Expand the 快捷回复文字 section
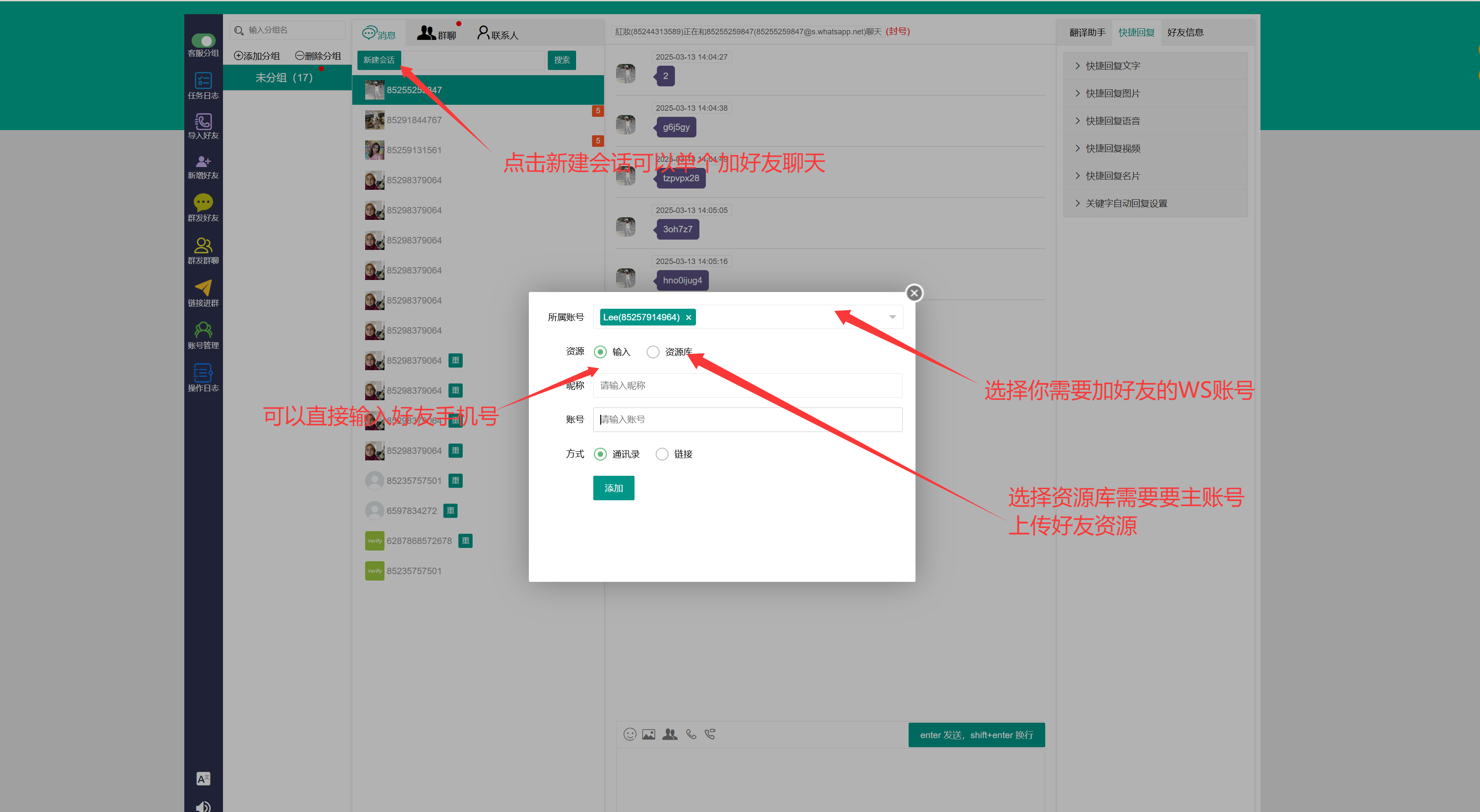Viewport: 1480px width, 812px height. [1112, 66]
